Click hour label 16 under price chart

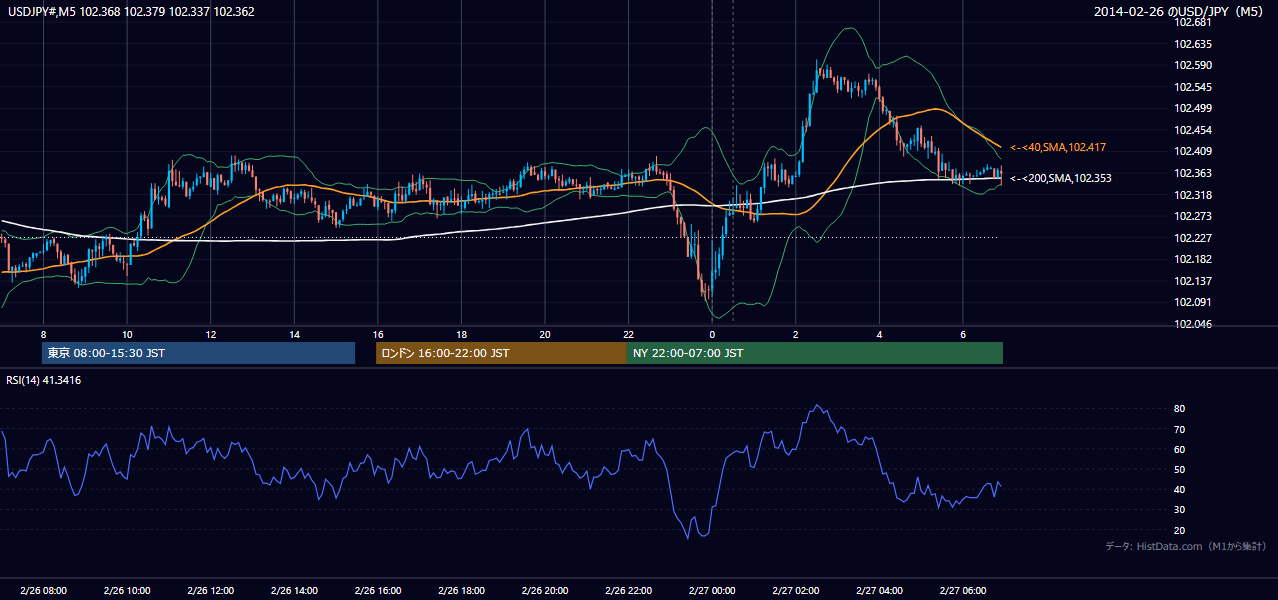[378, 334]
